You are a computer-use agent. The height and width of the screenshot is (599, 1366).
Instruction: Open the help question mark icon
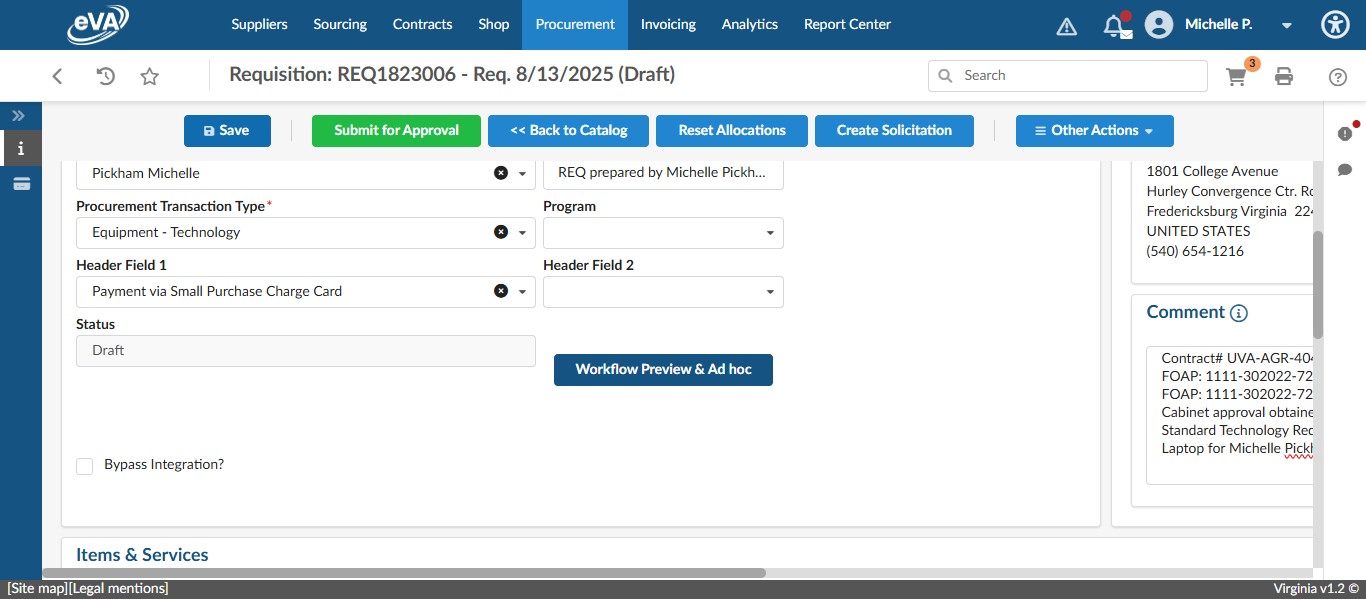point(1337,75)
